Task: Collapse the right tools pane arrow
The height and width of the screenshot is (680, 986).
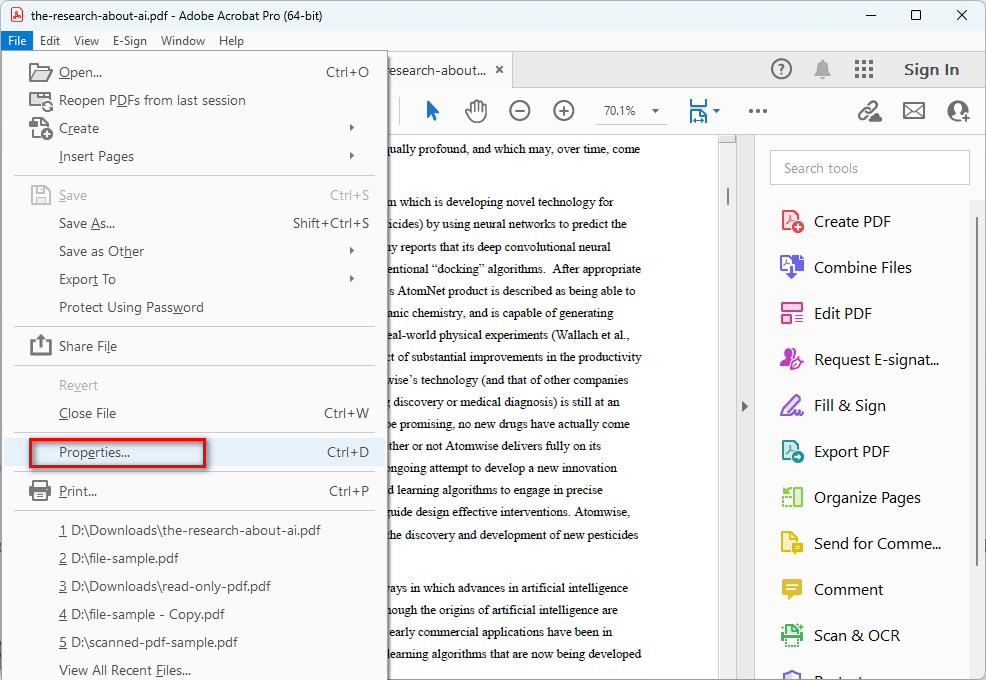Action: click(745, 406)
